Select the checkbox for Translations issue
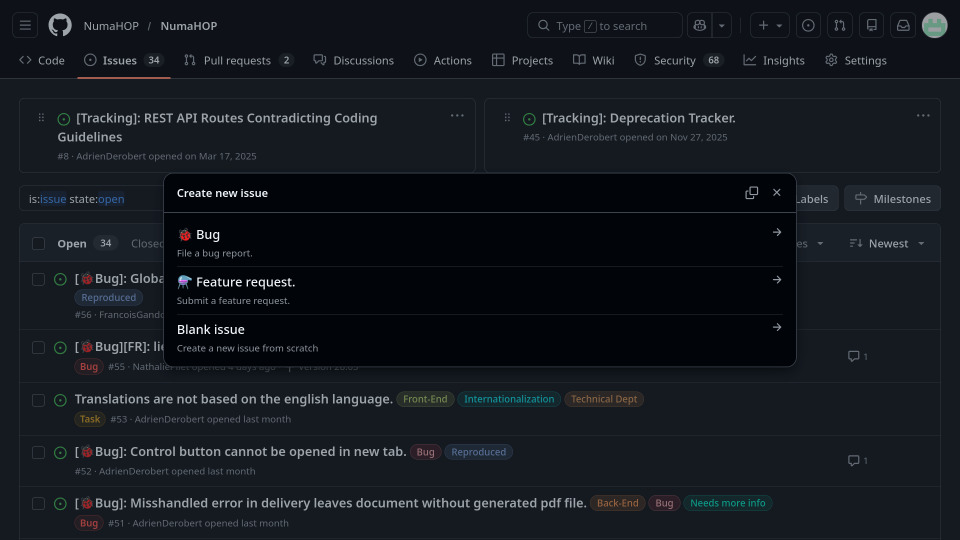Image resolution: width=960 pixels, height=540 pixels. tap(38, 400)
